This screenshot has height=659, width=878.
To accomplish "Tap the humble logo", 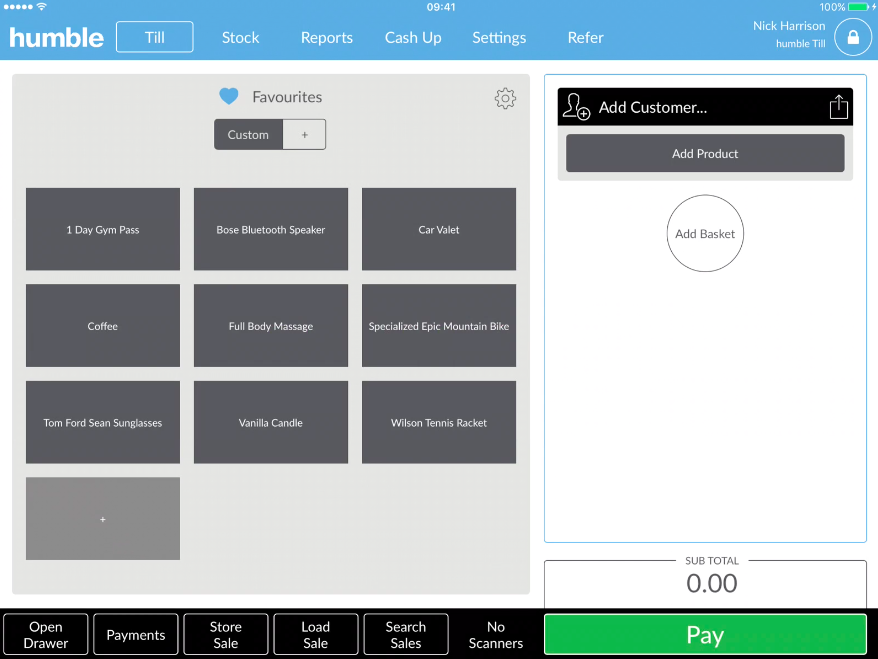I will tap(57, 38).
